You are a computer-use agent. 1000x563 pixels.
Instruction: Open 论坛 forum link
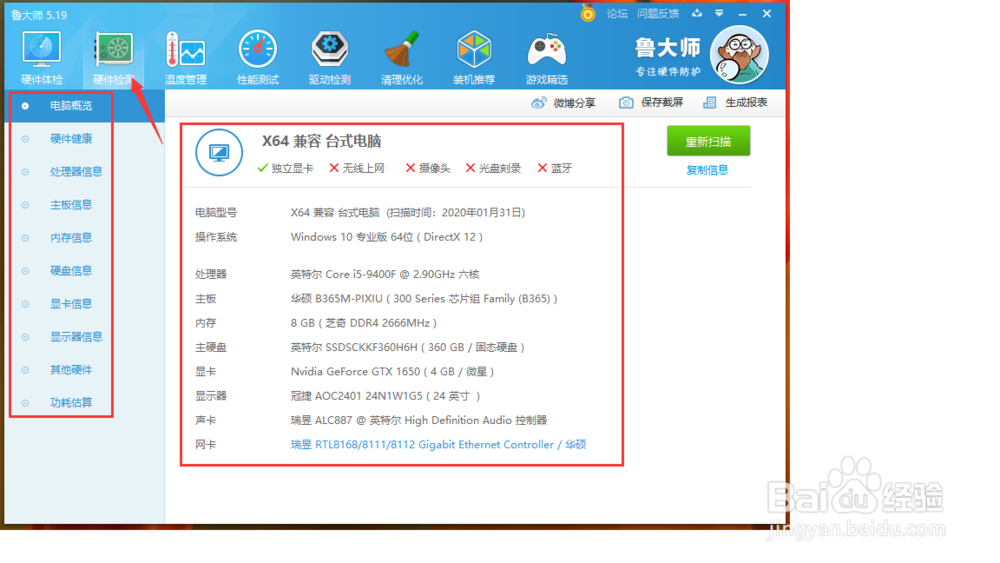click(x=617, y=13)
